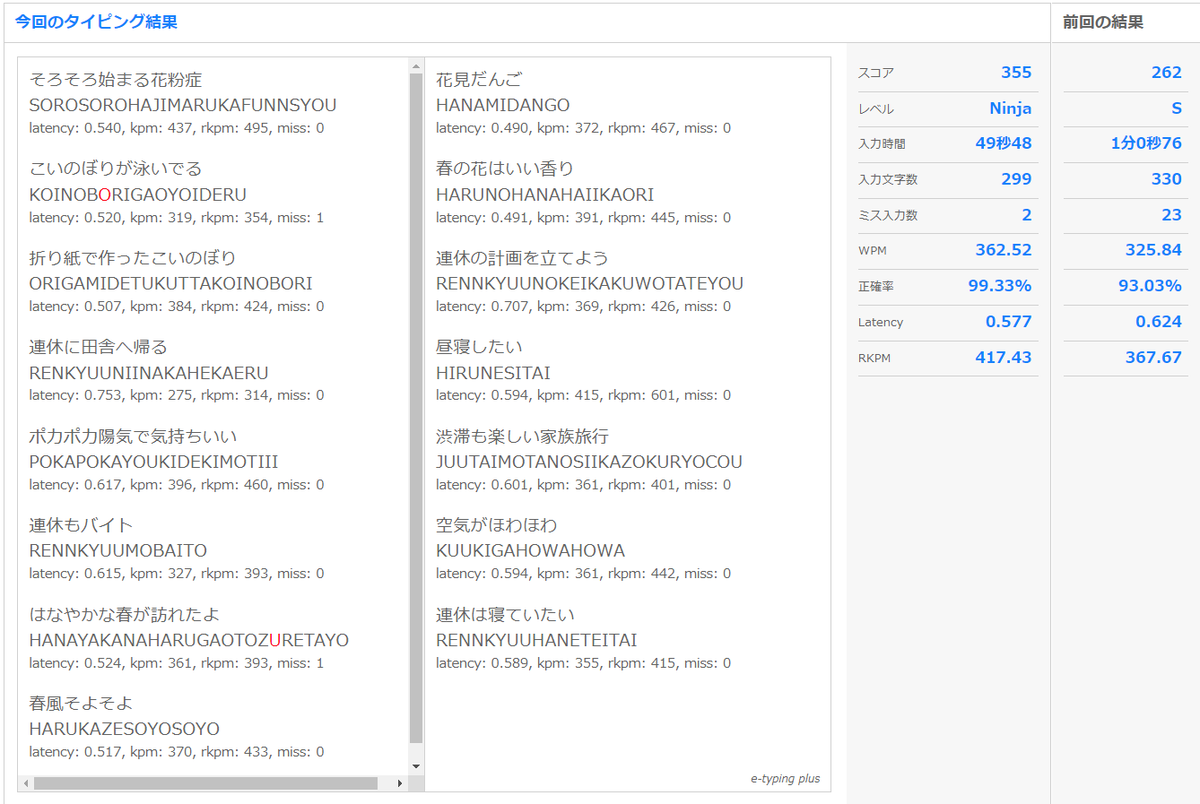Click the phrase 花見だんご
1200x804 pixels.
[479, 79]
